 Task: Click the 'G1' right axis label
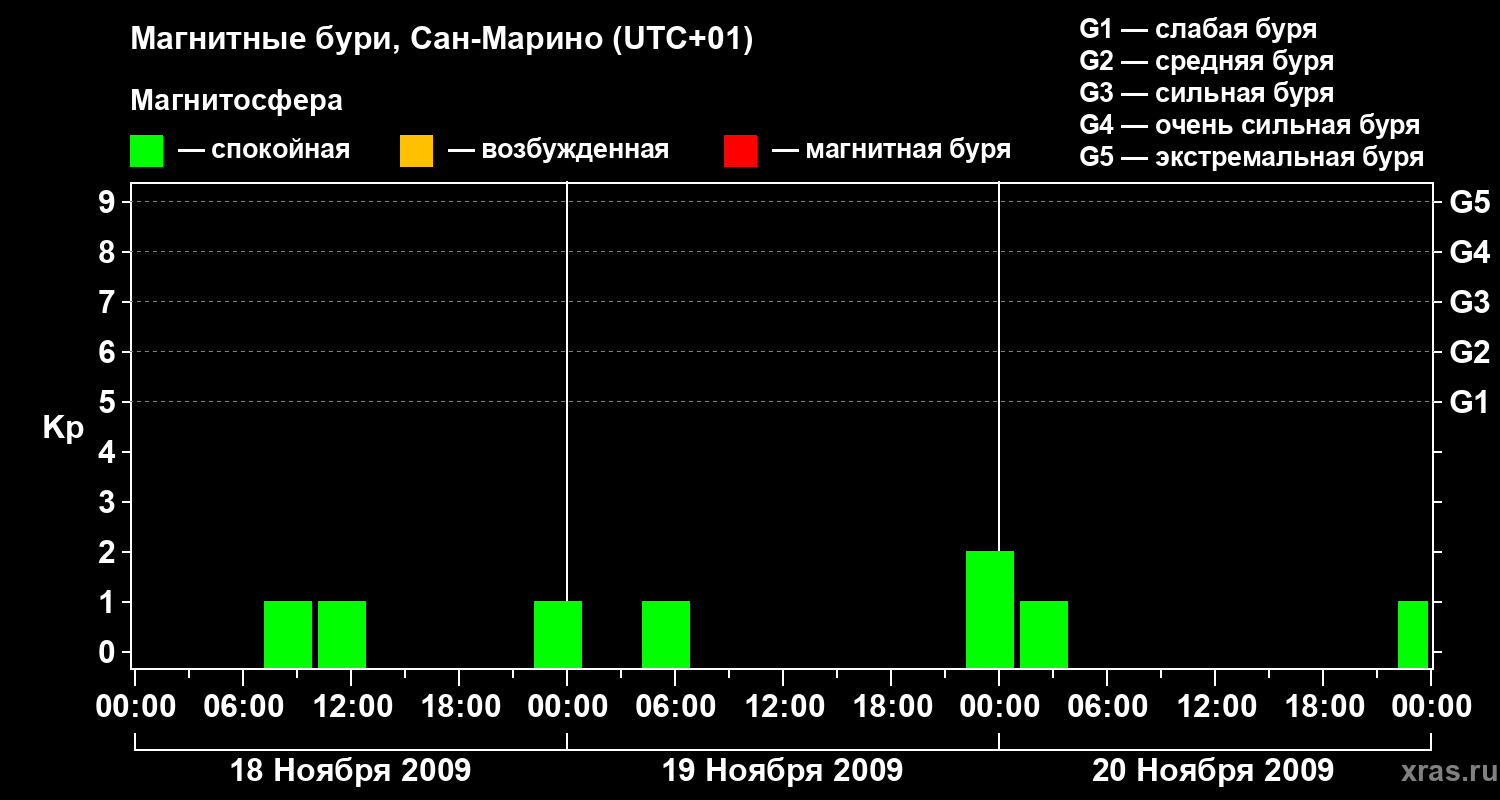pos(1469,402)
